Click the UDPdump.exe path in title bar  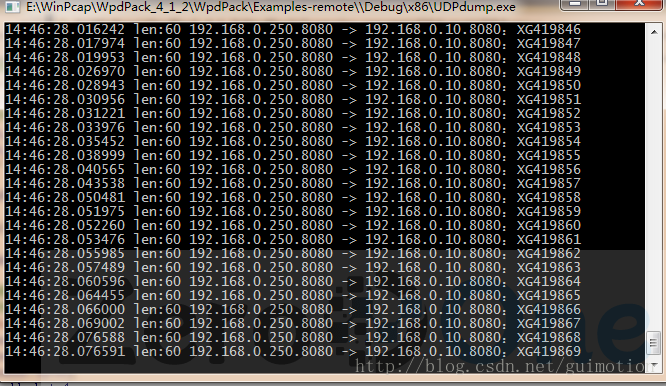pos(271,7)
